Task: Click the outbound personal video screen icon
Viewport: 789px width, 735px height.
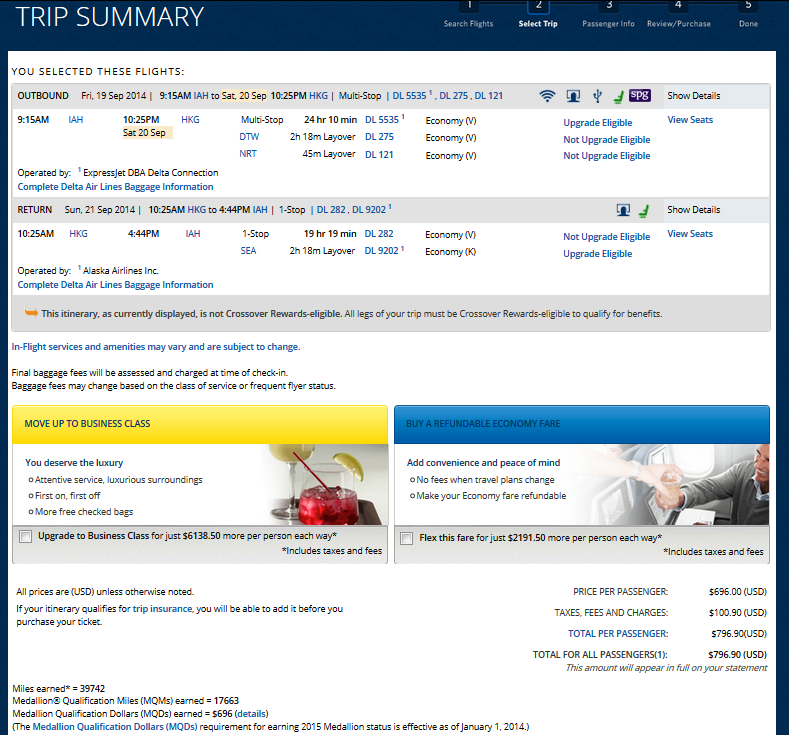Action: point(574,96)
